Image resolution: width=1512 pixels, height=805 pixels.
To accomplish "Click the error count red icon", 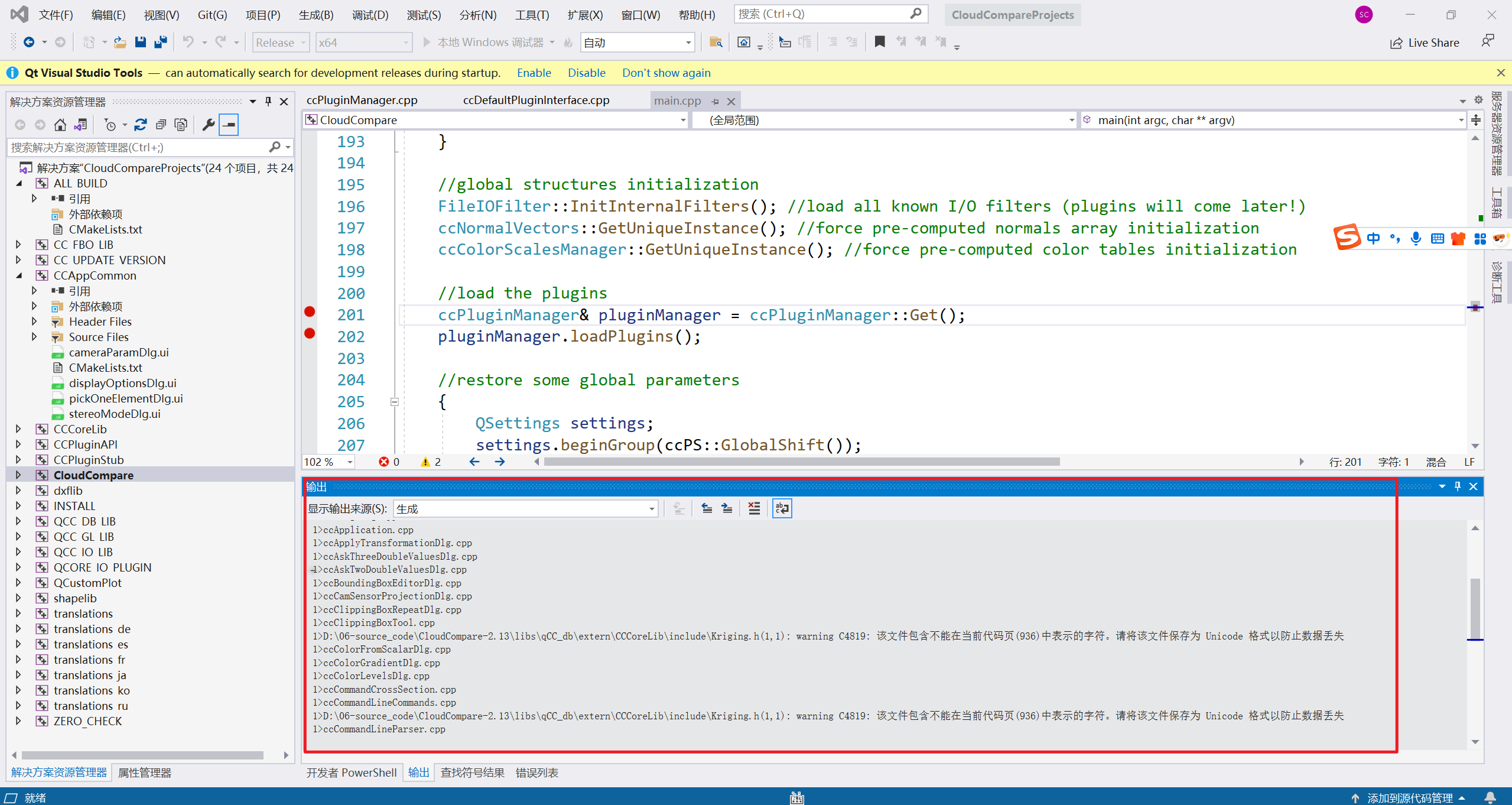I will (x=384, y=462).
